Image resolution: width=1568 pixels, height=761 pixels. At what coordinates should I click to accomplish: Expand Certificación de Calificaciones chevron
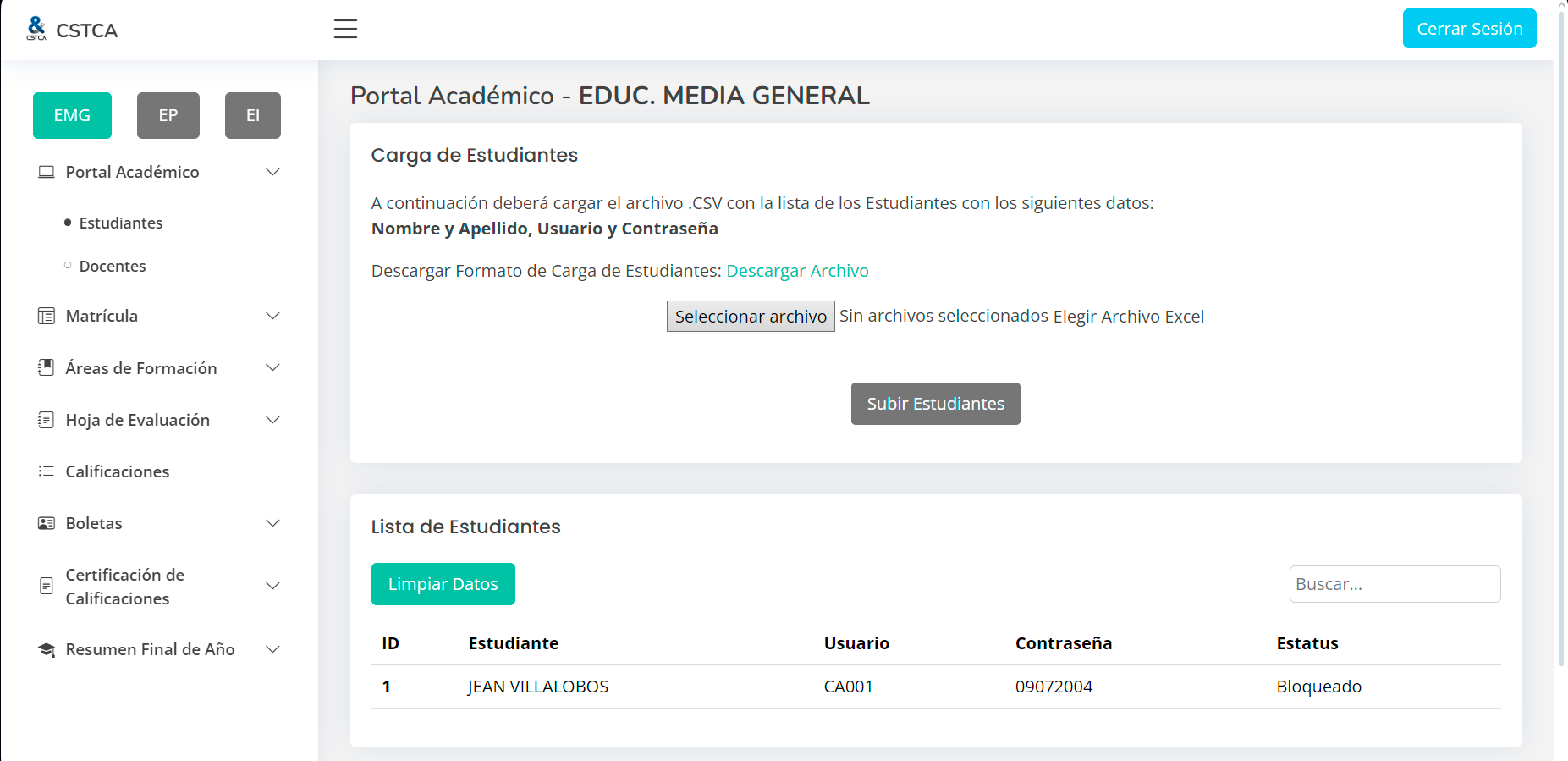coord(272,586)
